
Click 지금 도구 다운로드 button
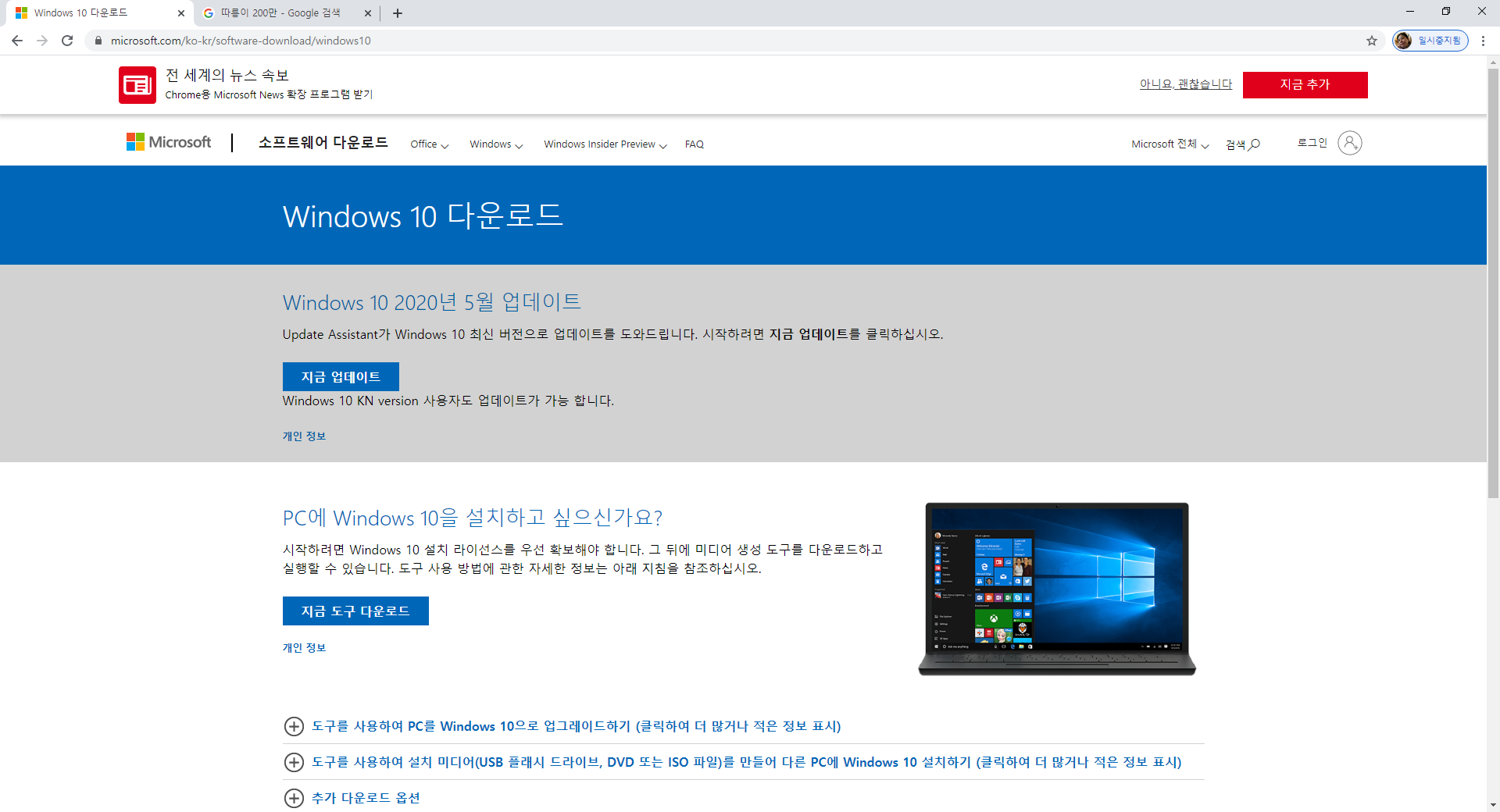coord(355,611)
